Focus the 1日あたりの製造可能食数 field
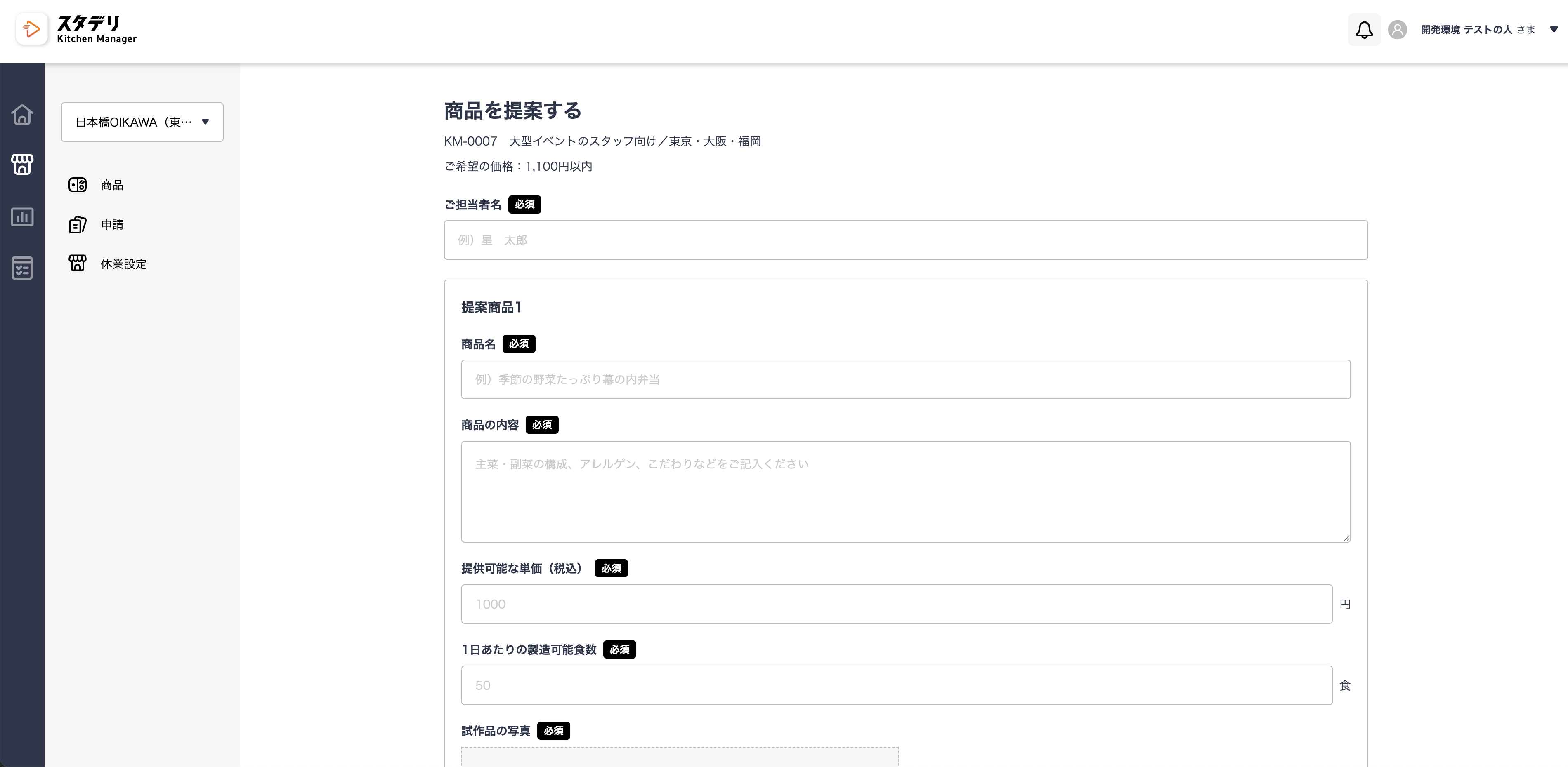1568x767 pixels. 896,685
